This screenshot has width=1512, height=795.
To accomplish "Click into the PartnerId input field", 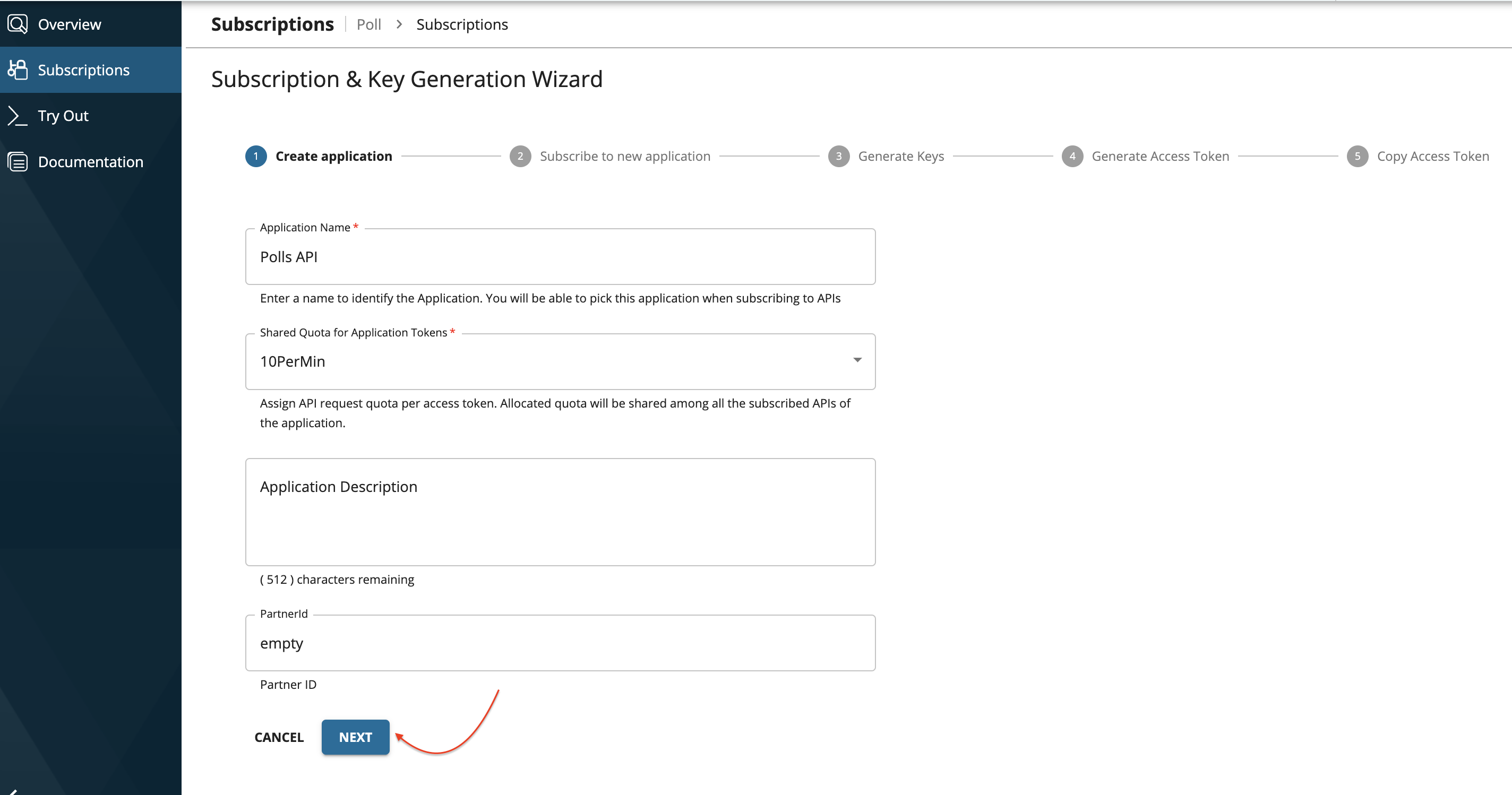I will click(x=560, y=643).
